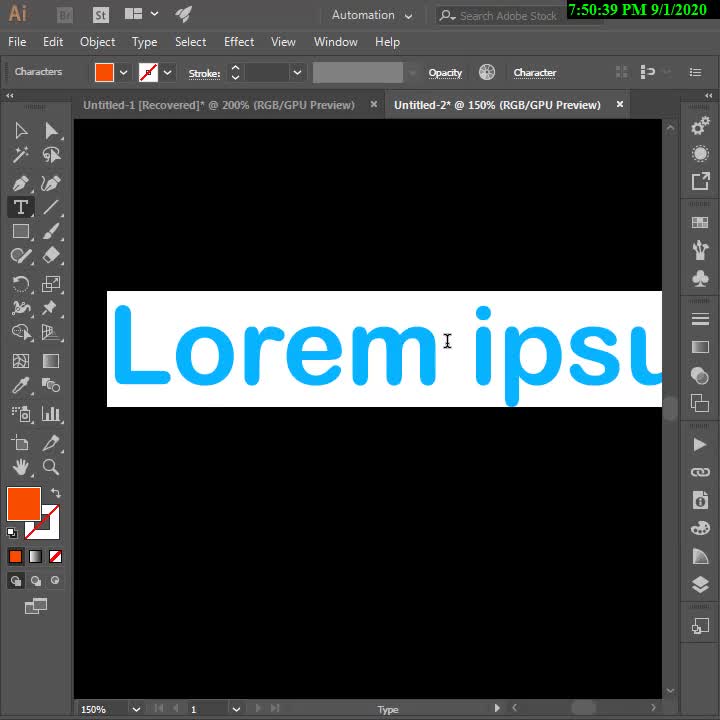
Task: Switch to Untitled-1 [Recovered] tab
Action: [x=218, y=105]
